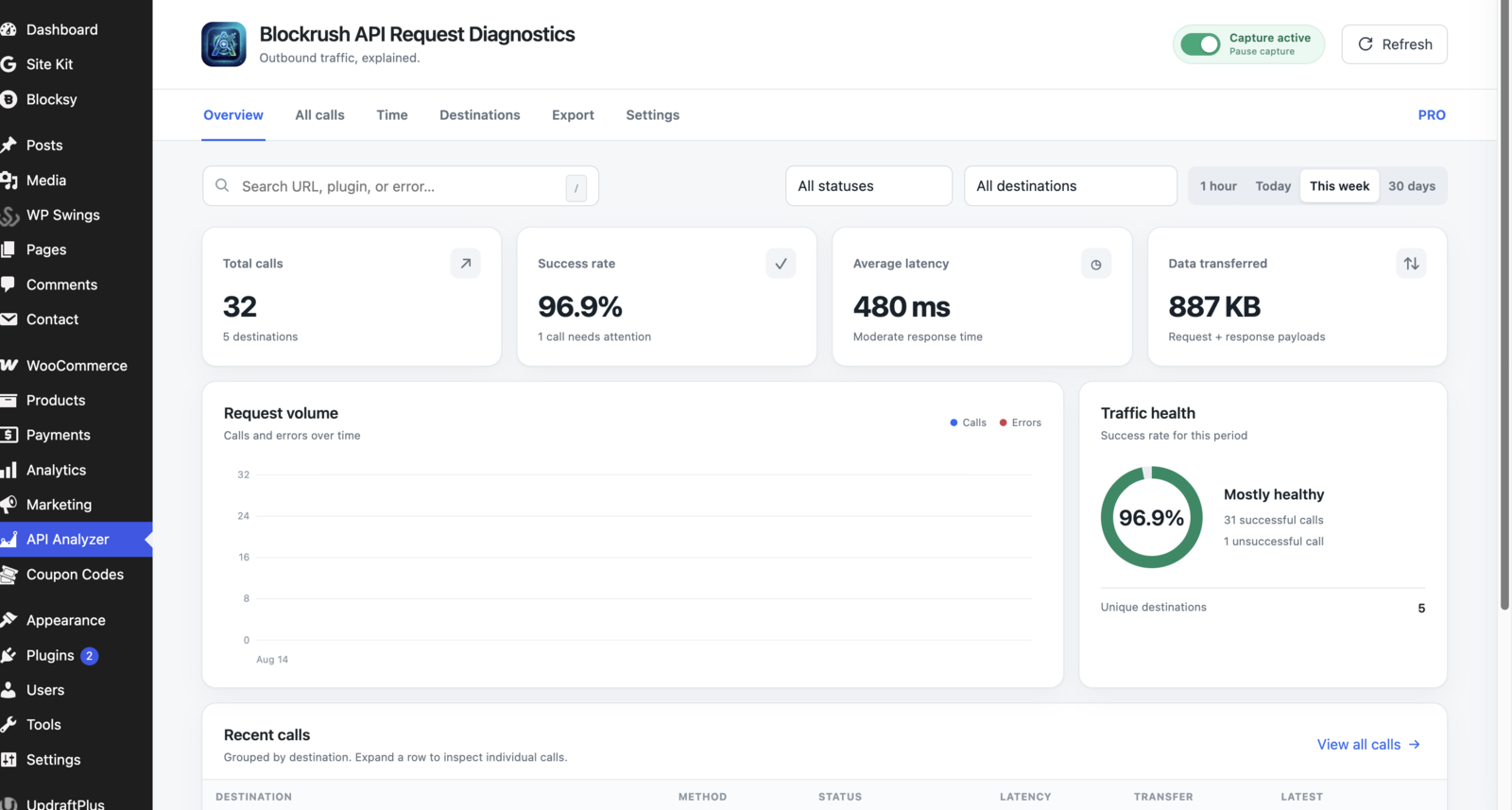Click the Refresh button
Screen dimensions: 1512x810
(1394, 44)
